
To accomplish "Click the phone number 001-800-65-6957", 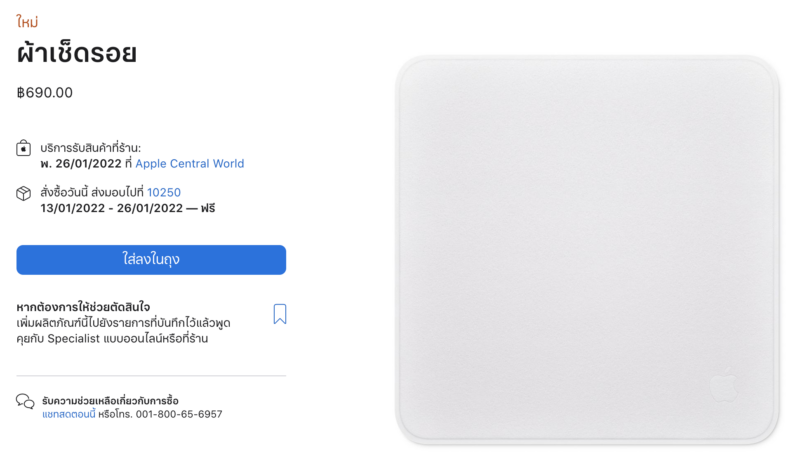I will point(179,414).
